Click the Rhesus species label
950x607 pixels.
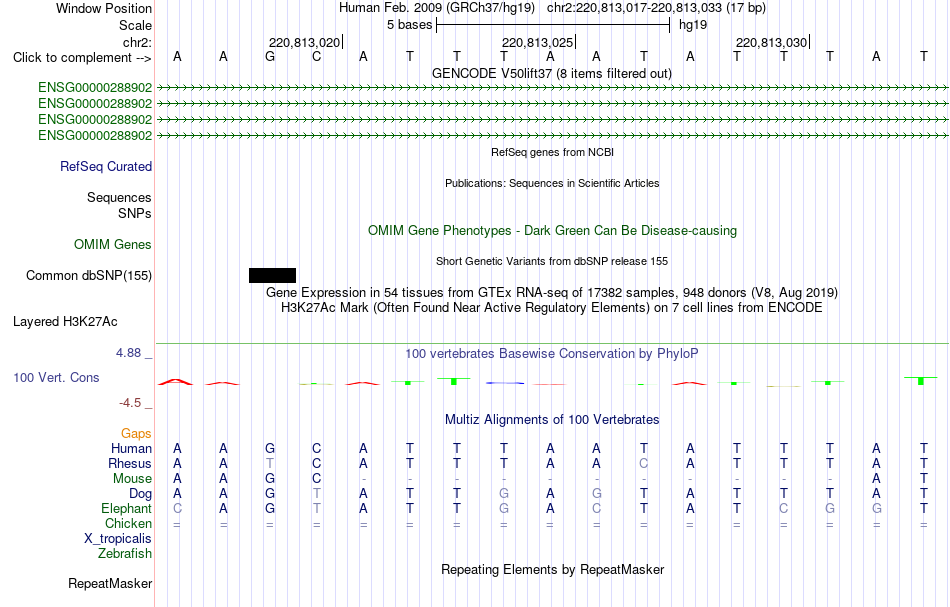click(x=130, y=463)
